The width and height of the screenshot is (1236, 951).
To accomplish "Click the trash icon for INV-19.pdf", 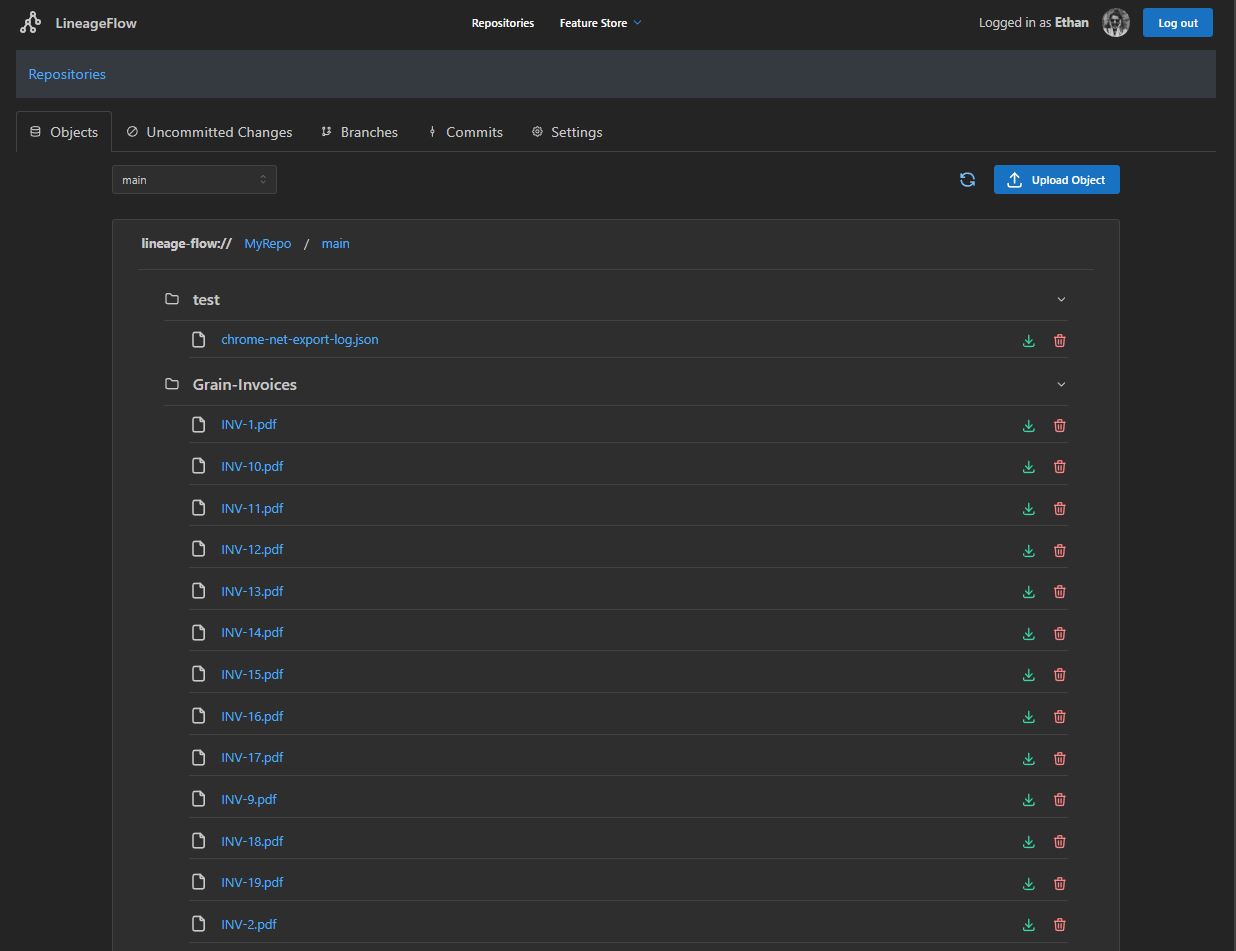I will (x=1059, y=883).
